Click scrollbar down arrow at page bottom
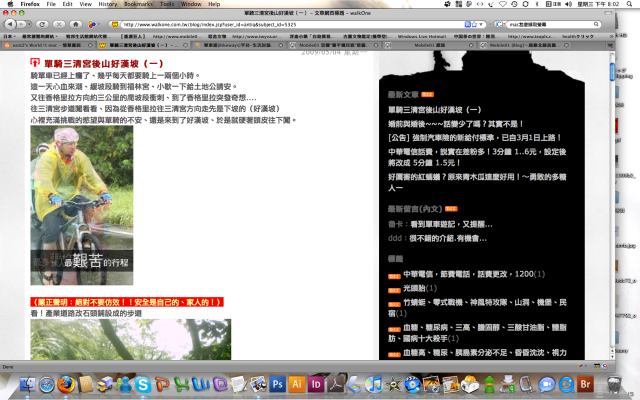The image size is (640, 400). [x=612, y=356]
